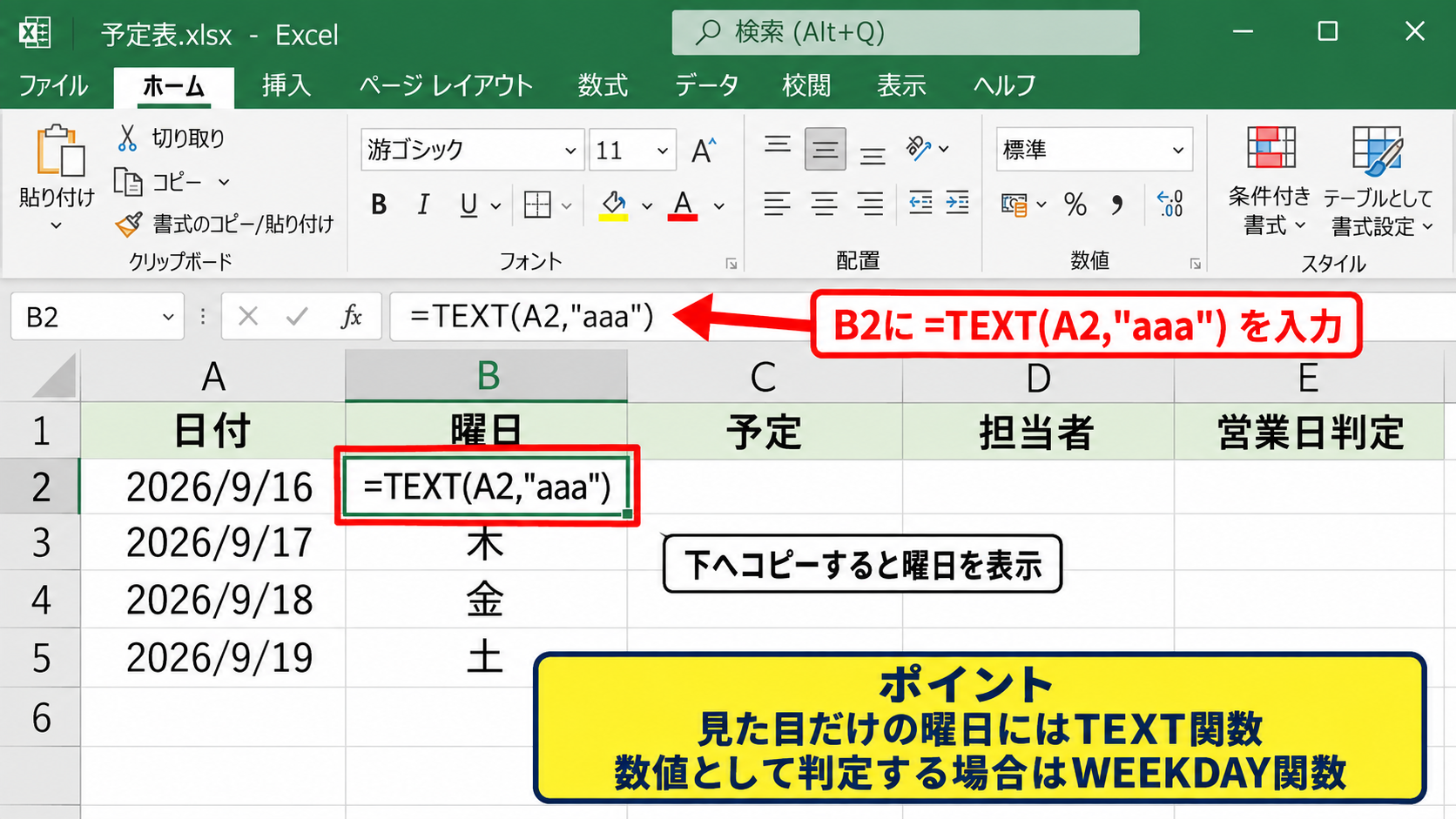This screenshot has height=819, width=1456.
Task: Switch to the ページ レイアウト tab
Action: pyautogui.click(x=446, y=85)
